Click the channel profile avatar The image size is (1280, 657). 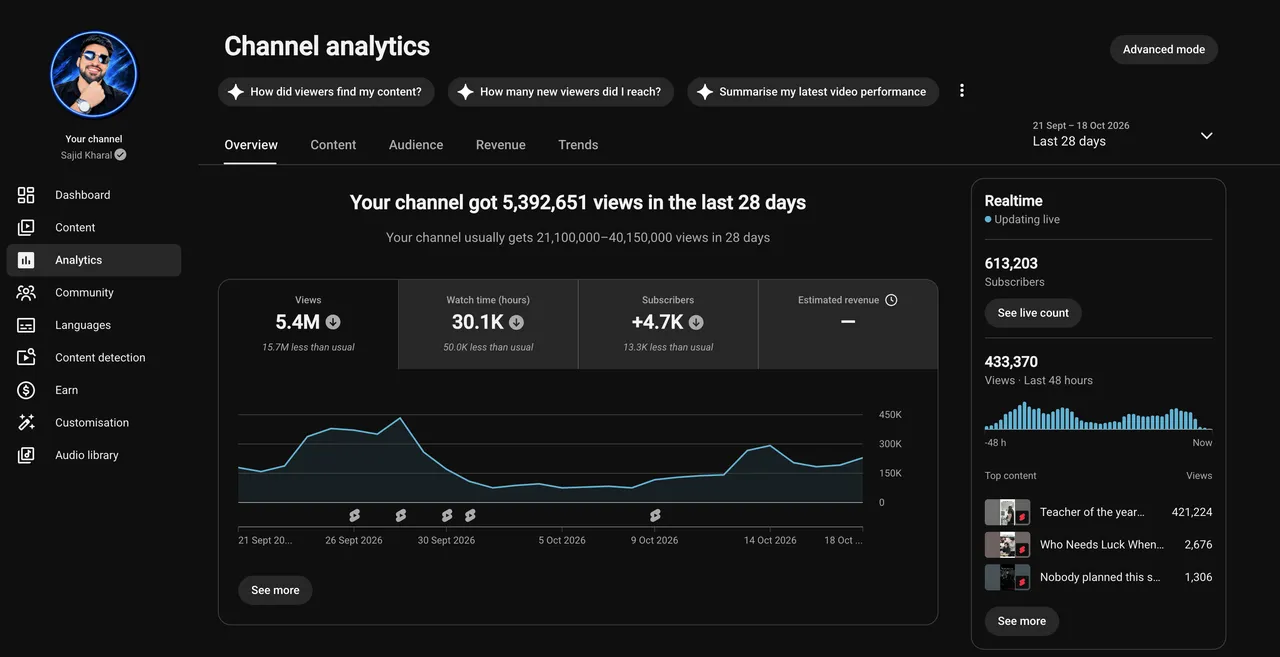(94, 74)
